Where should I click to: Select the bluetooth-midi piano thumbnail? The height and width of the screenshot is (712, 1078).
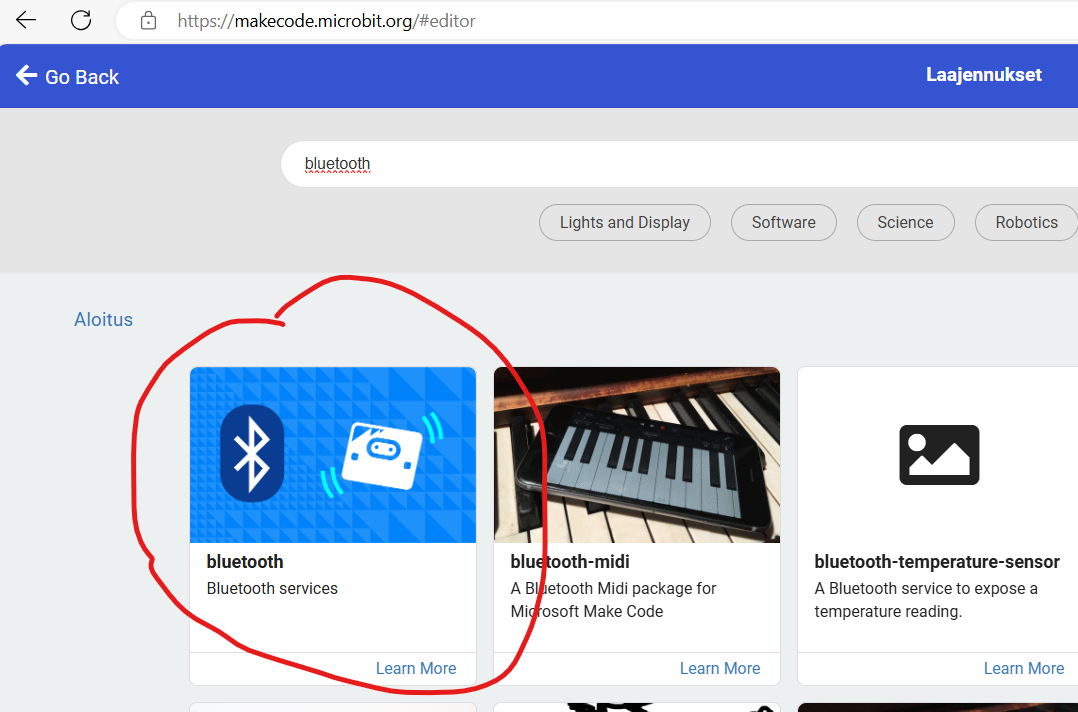[637, 455]
